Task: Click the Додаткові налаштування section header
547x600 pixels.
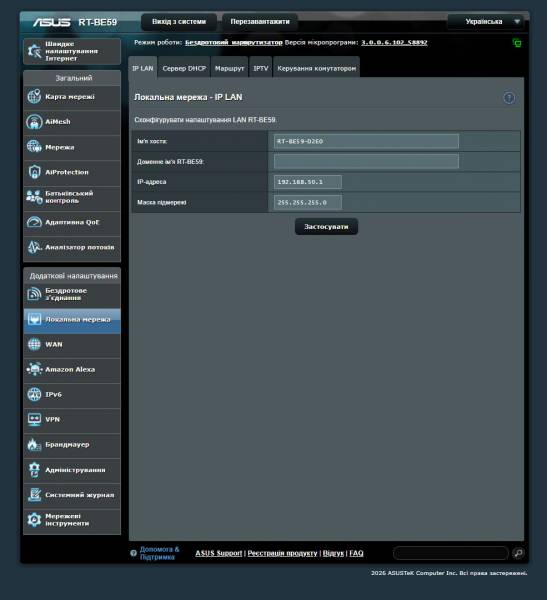Action: [x=73, y=276]
